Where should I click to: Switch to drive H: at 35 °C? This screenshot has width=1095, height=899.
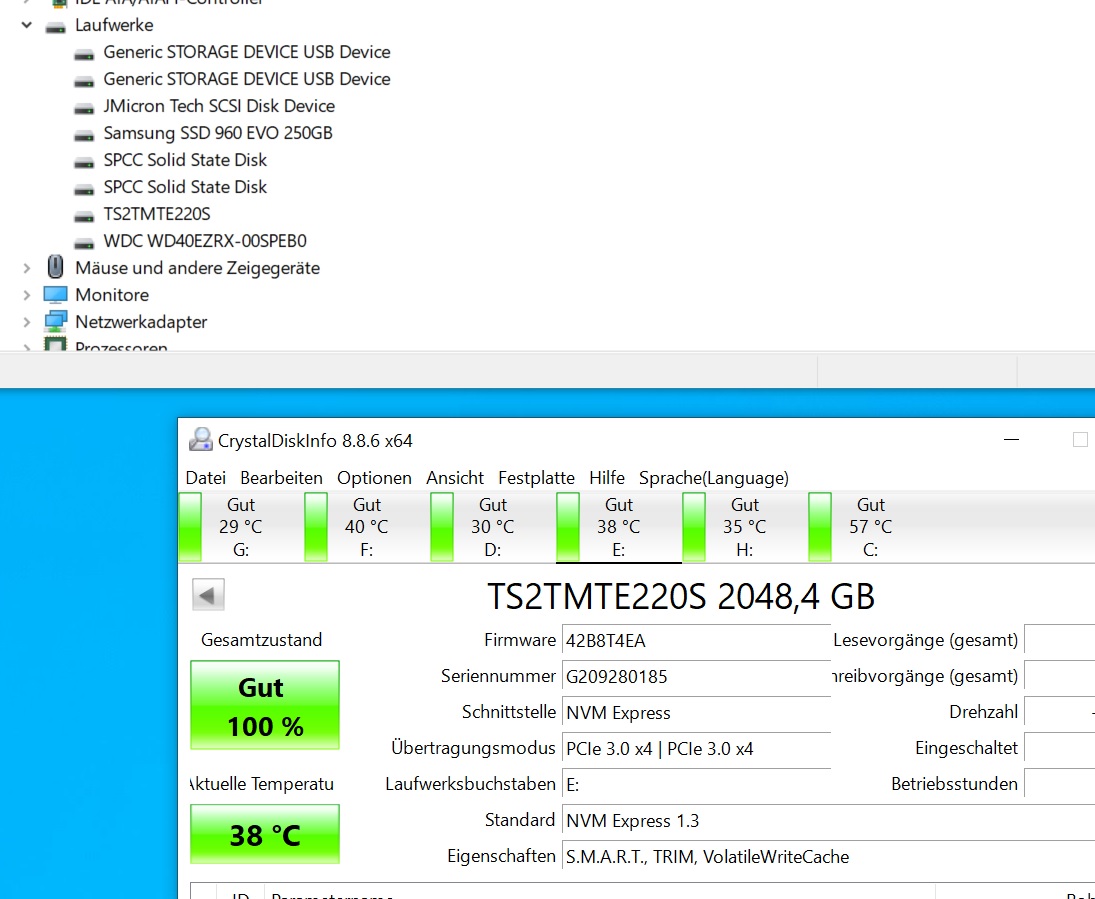pos(744,527)
